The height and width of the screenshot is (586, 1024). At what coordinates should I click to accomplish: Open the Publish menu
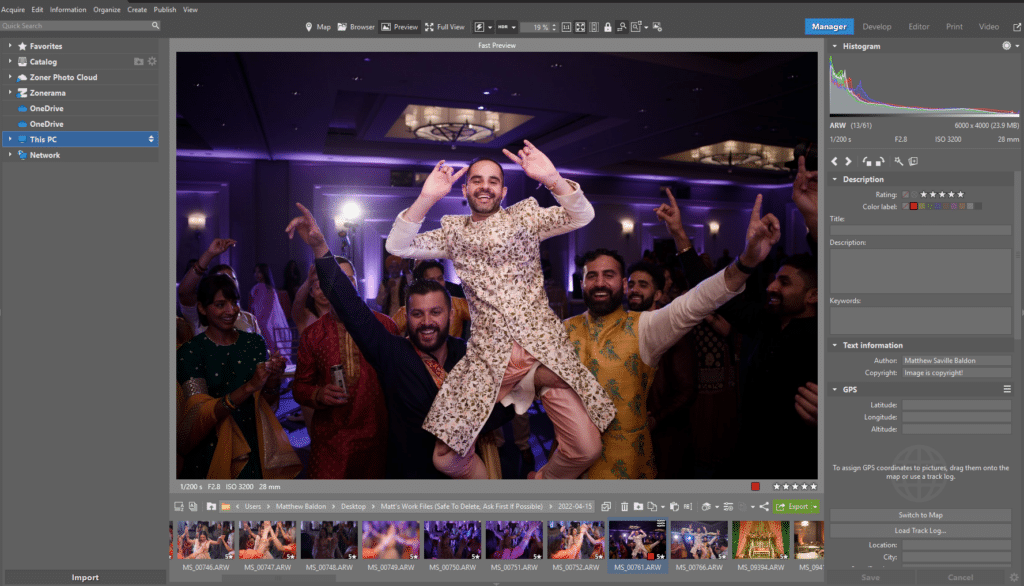point(165,10)
